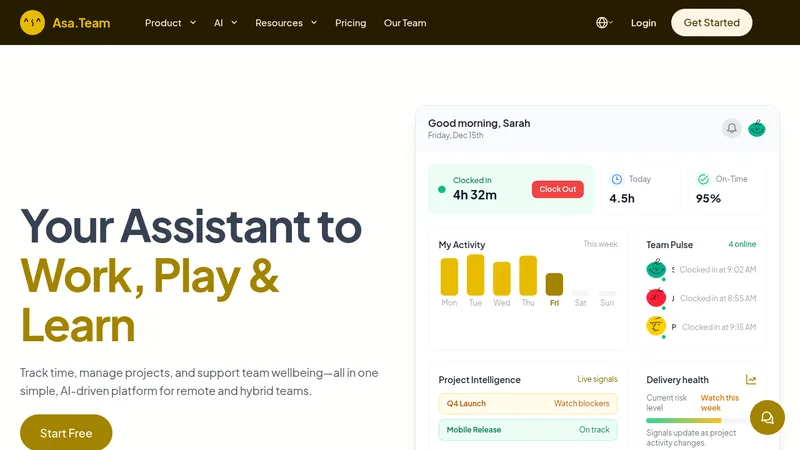The height and width of the screenshot is (450, 800).
Task: Open the chat support bubble icon
Action: click(x=767, y=417)
